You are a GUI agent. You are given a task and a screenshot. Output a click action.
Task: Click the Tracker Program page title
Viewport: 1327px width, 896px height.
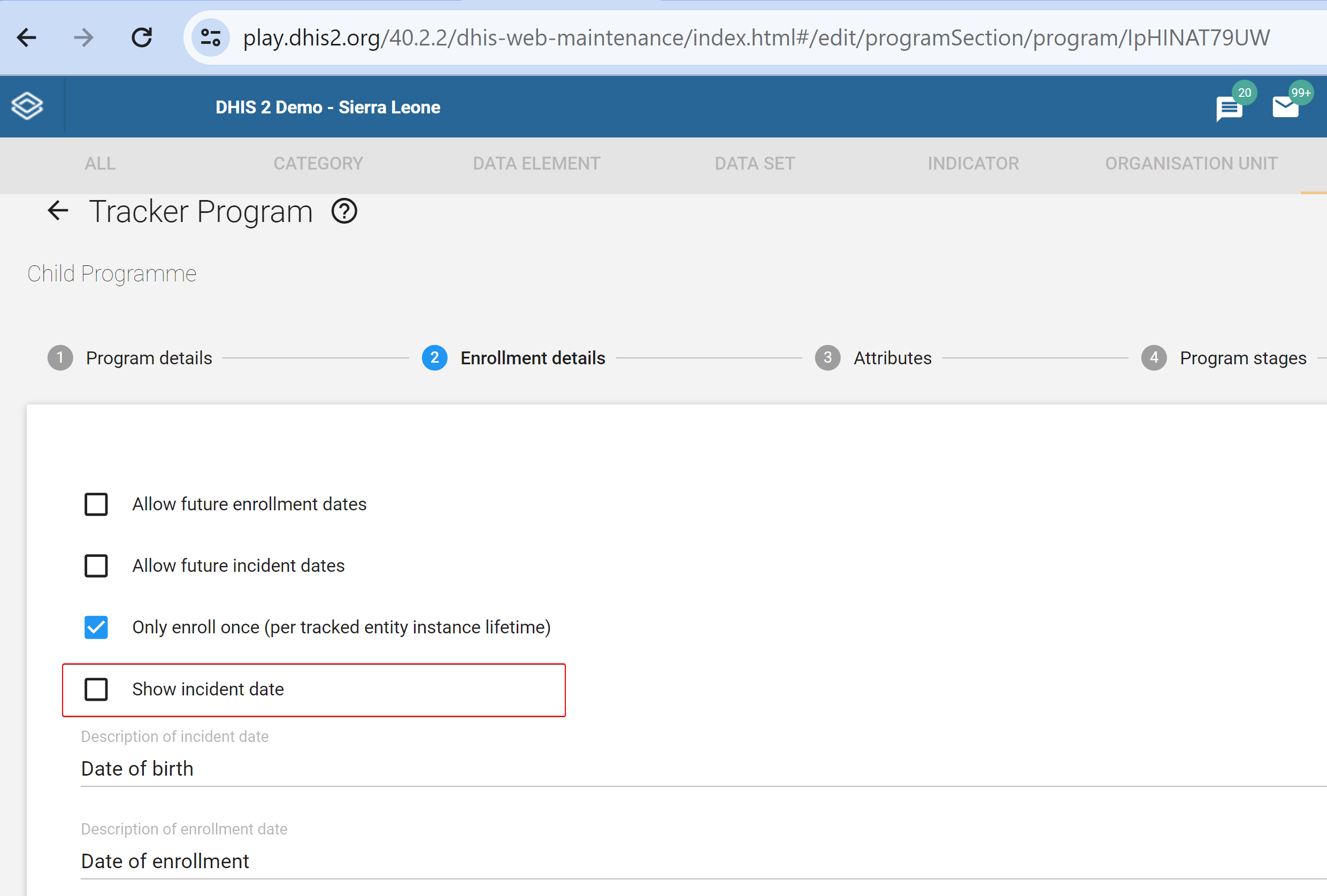201,211
